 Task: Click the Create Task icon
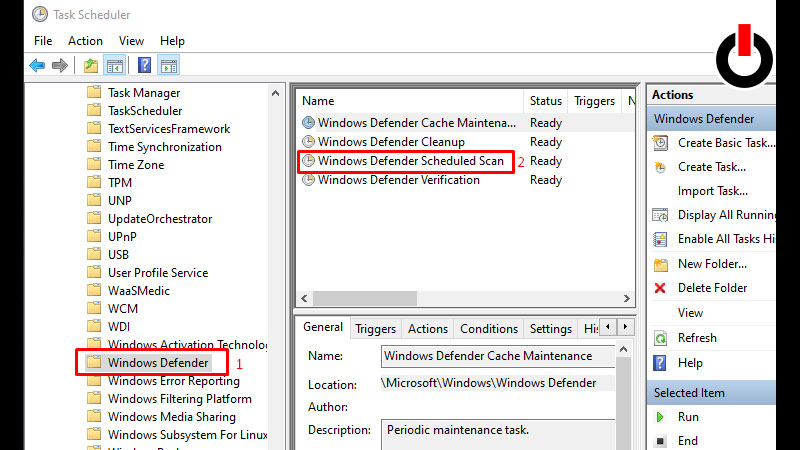point(660,167)
